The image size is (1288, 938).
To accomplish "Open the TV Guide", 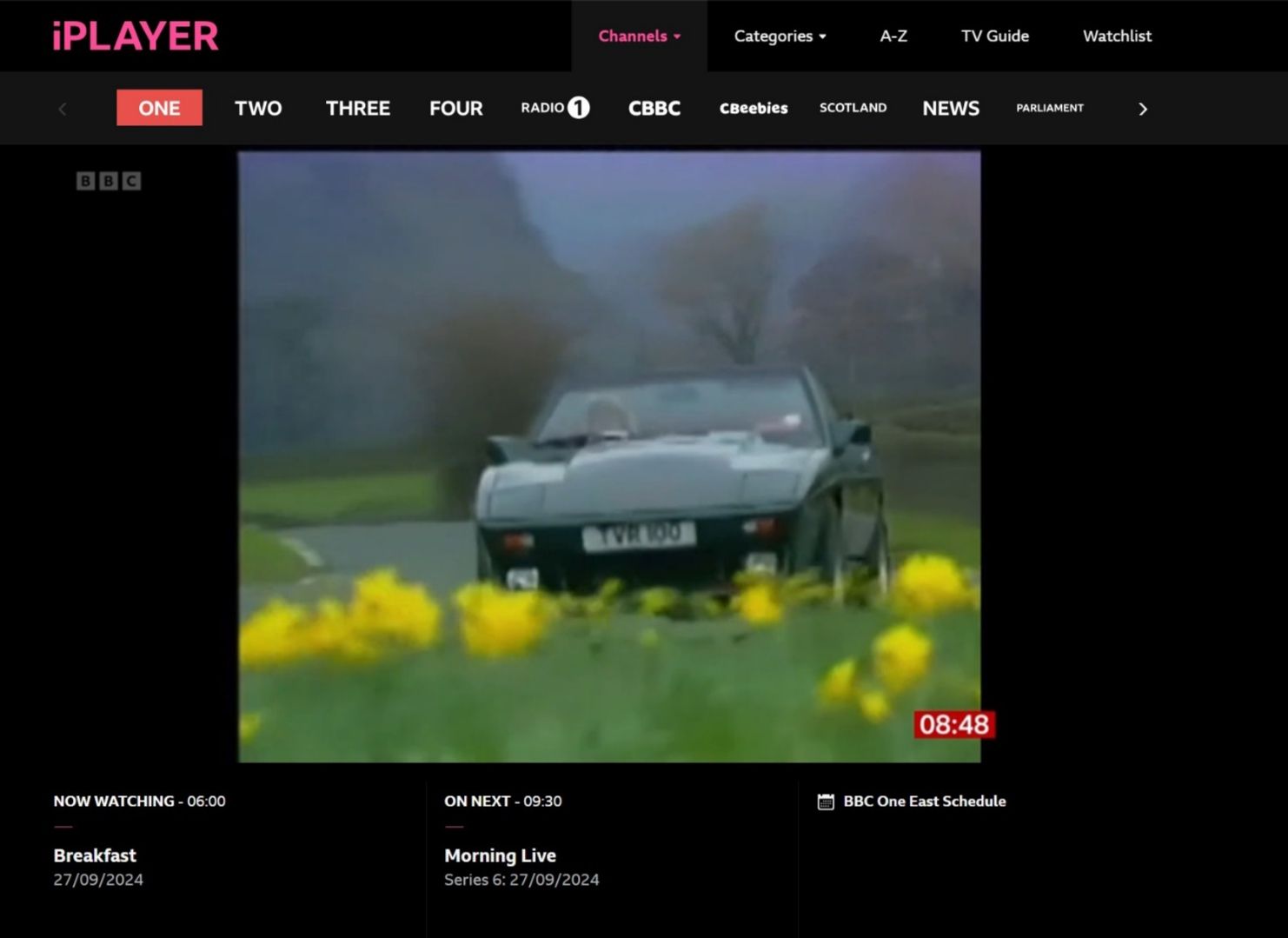I will coord(994,37).
